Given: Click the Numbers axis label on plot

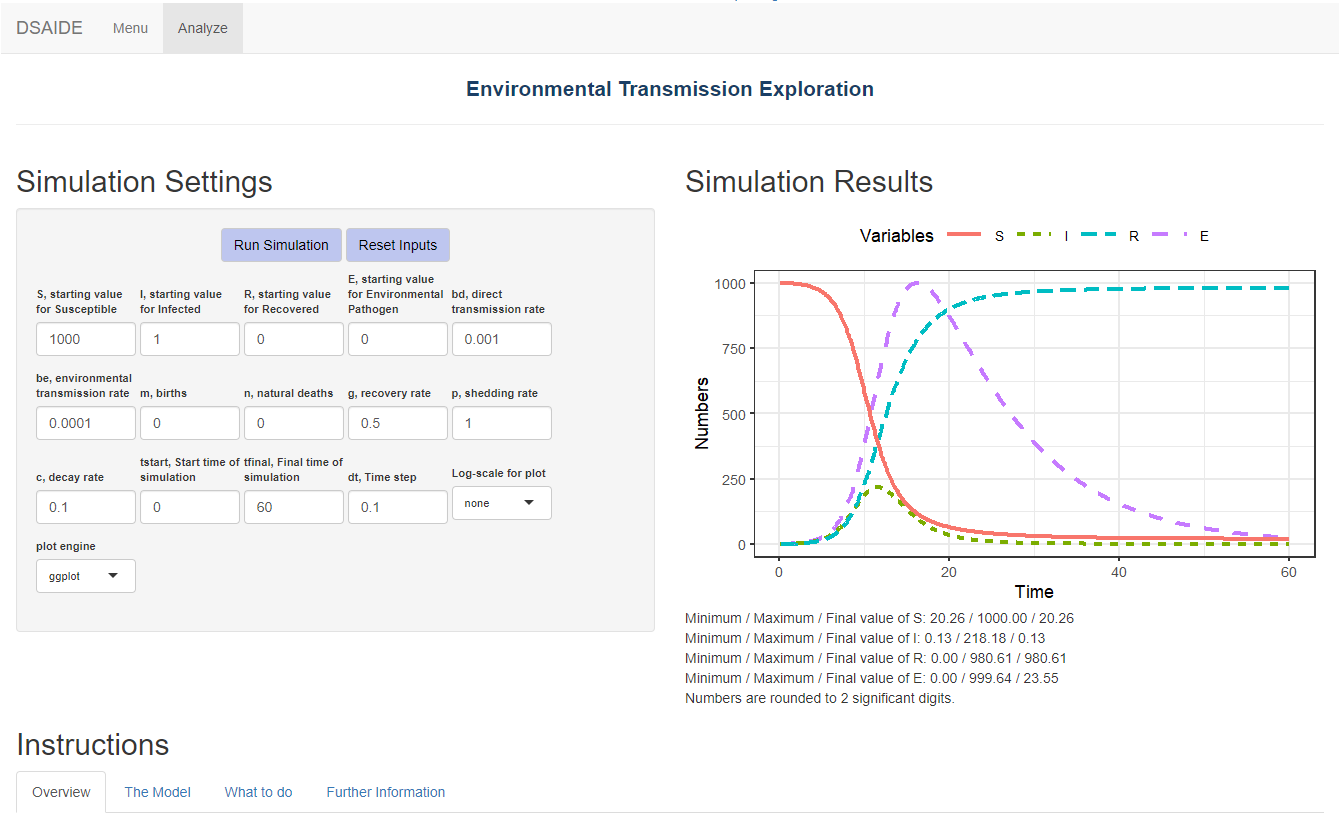Looking at the screenshot, I should click(702, 412).
